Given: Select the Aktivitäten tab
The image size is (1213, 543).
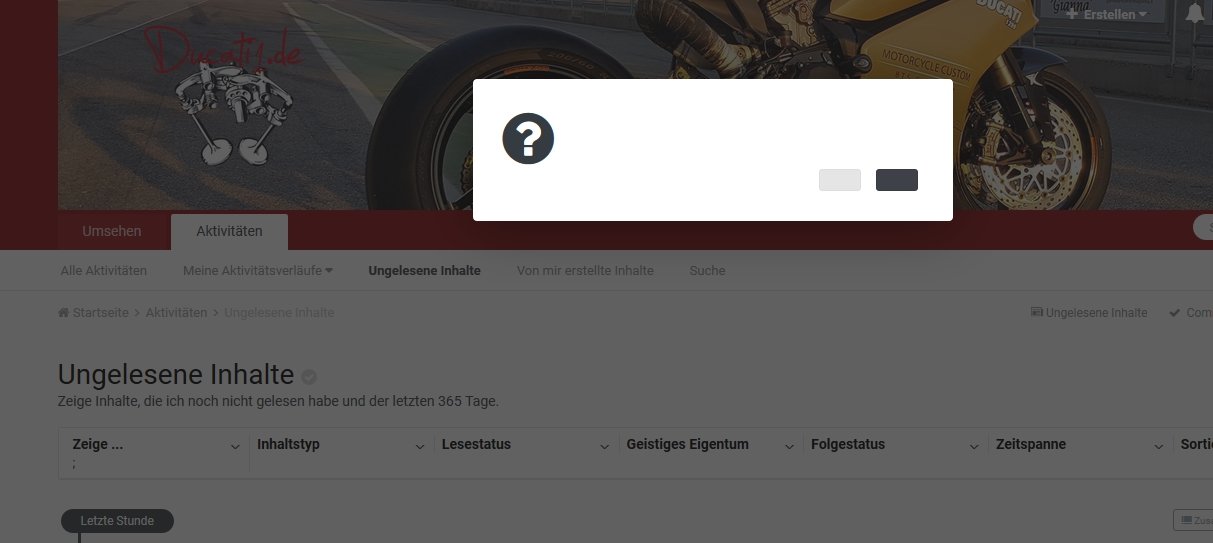Looking at the screenshot, I should pyautogui.click(x=229, y=231).
